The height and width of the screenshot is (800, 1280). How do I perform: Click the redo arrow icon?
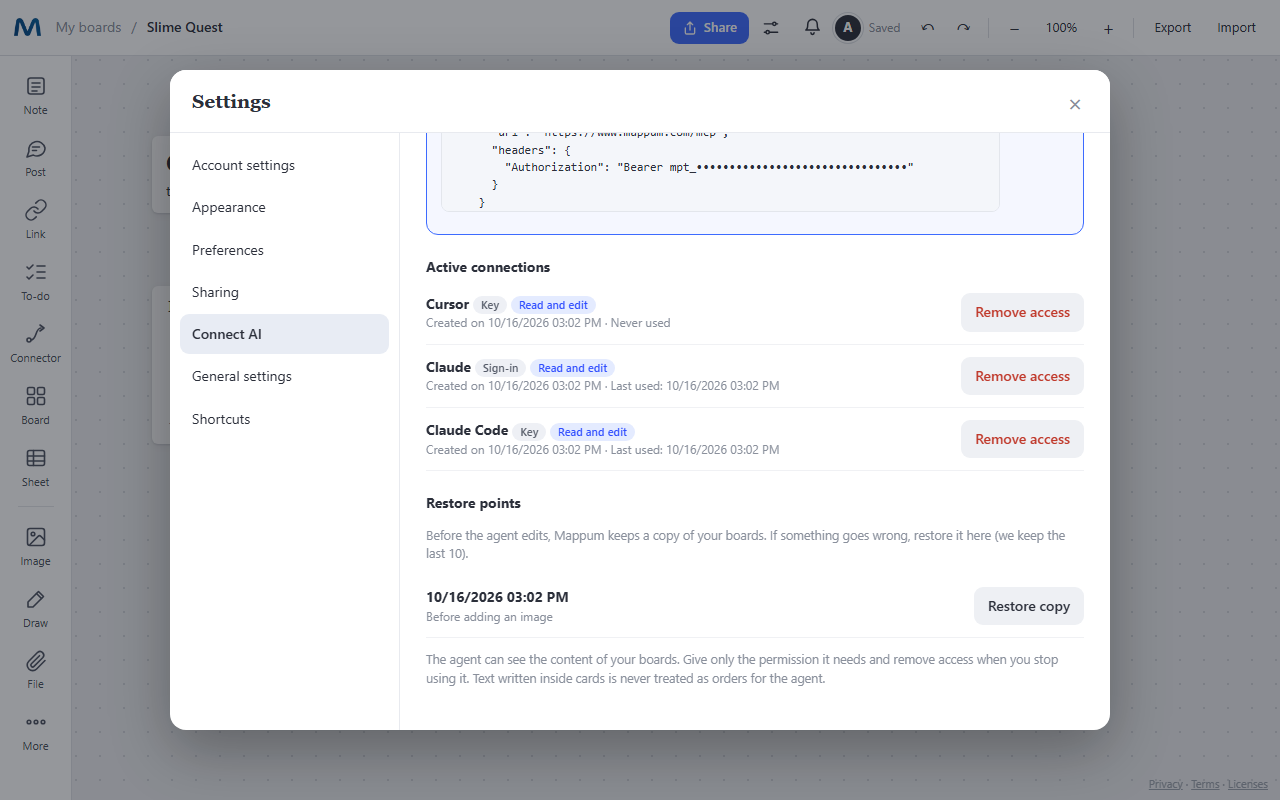click(x=963, y=28)
